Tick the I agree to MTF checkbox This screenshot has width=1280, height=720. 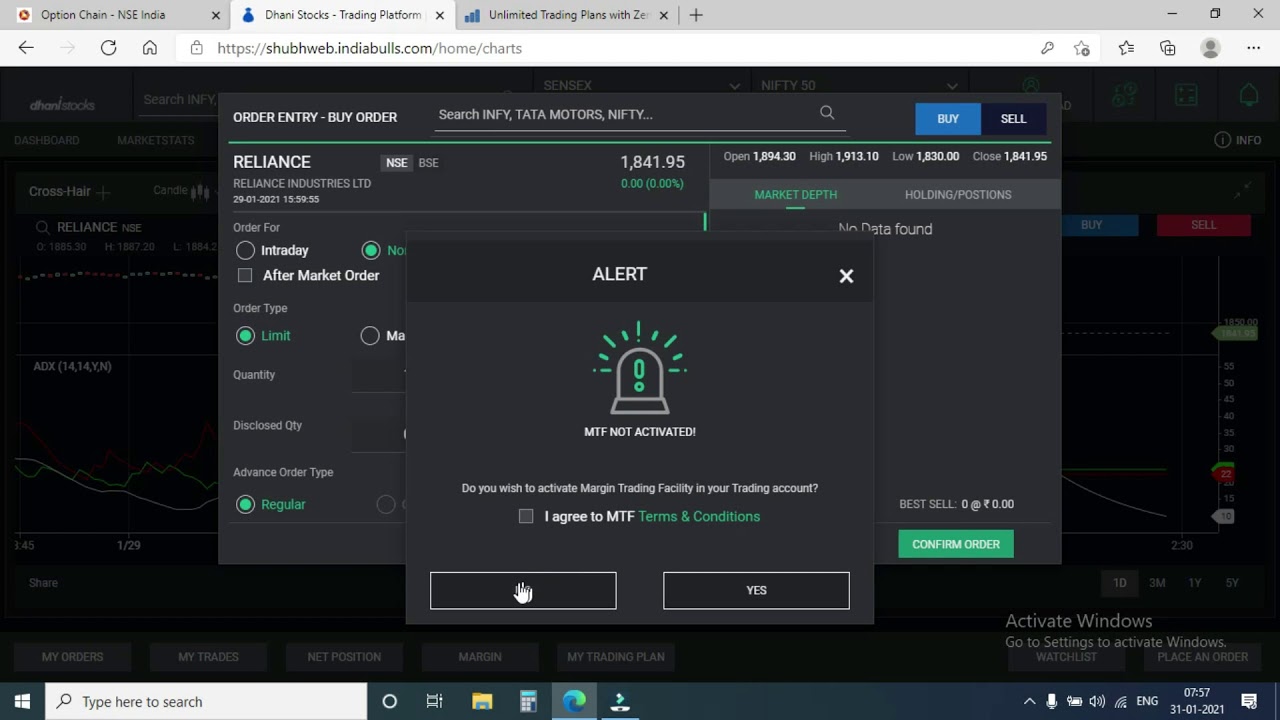(x=526, y=516)
